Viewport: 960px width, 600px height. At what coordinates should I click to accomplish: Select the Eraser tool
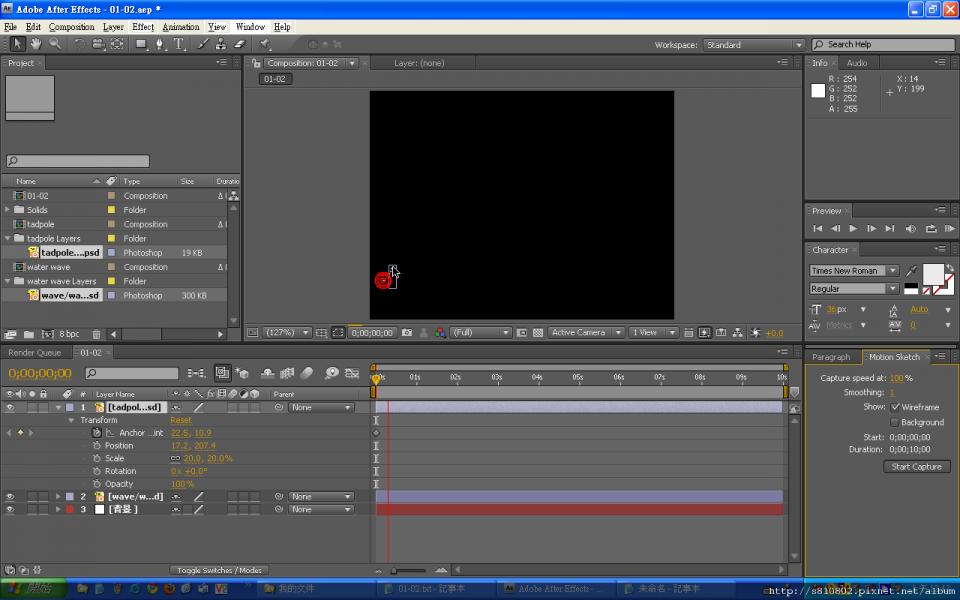[240, 44]
